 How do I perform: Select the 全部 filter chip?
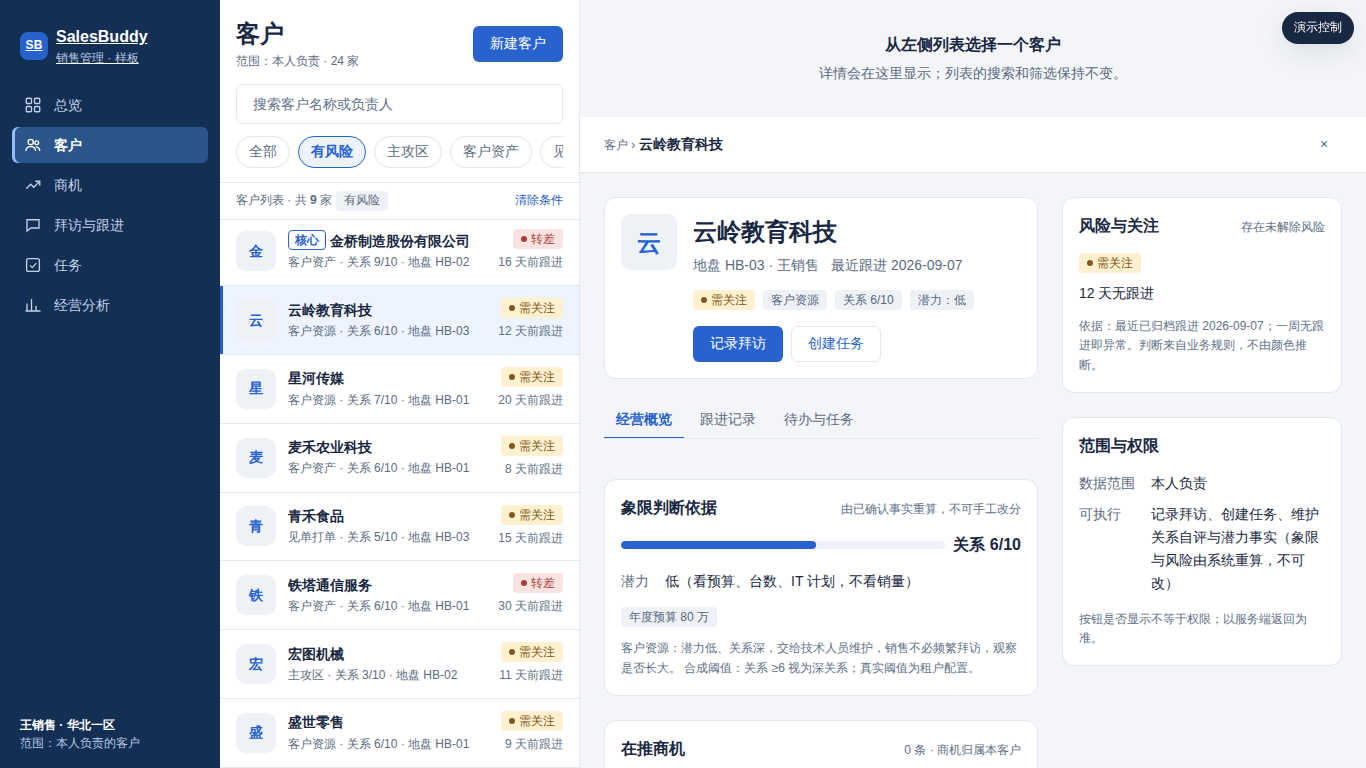(x=263, y=152)
